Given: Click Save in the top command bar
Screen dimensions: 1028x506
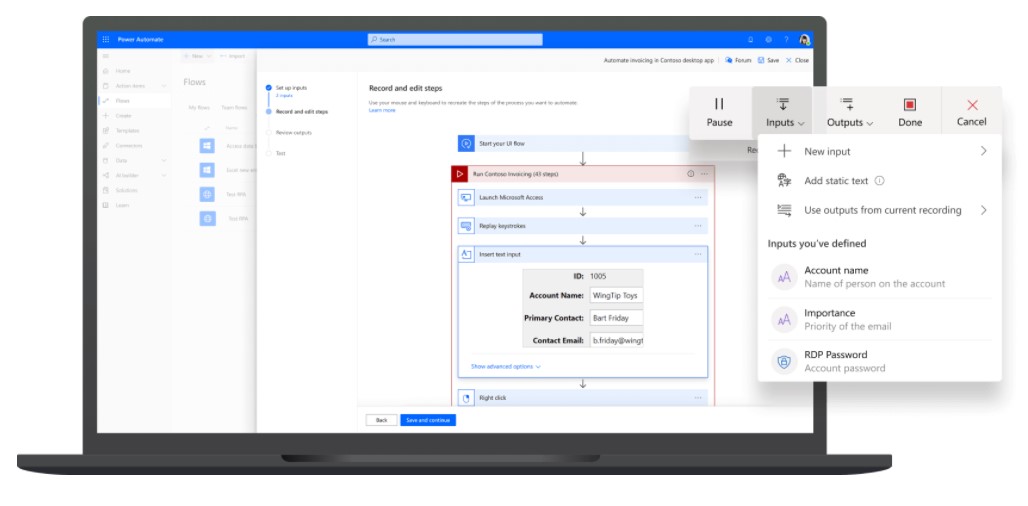Looking at the screenshot, I should tap(768, 60).
